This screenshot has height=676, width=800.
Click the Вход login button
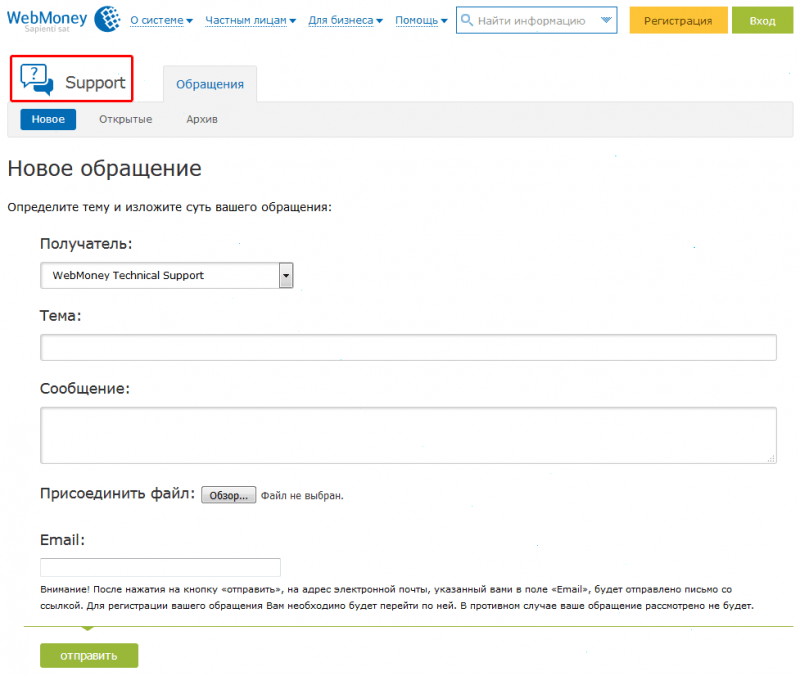pyautogui.click(x=762, y=20)
